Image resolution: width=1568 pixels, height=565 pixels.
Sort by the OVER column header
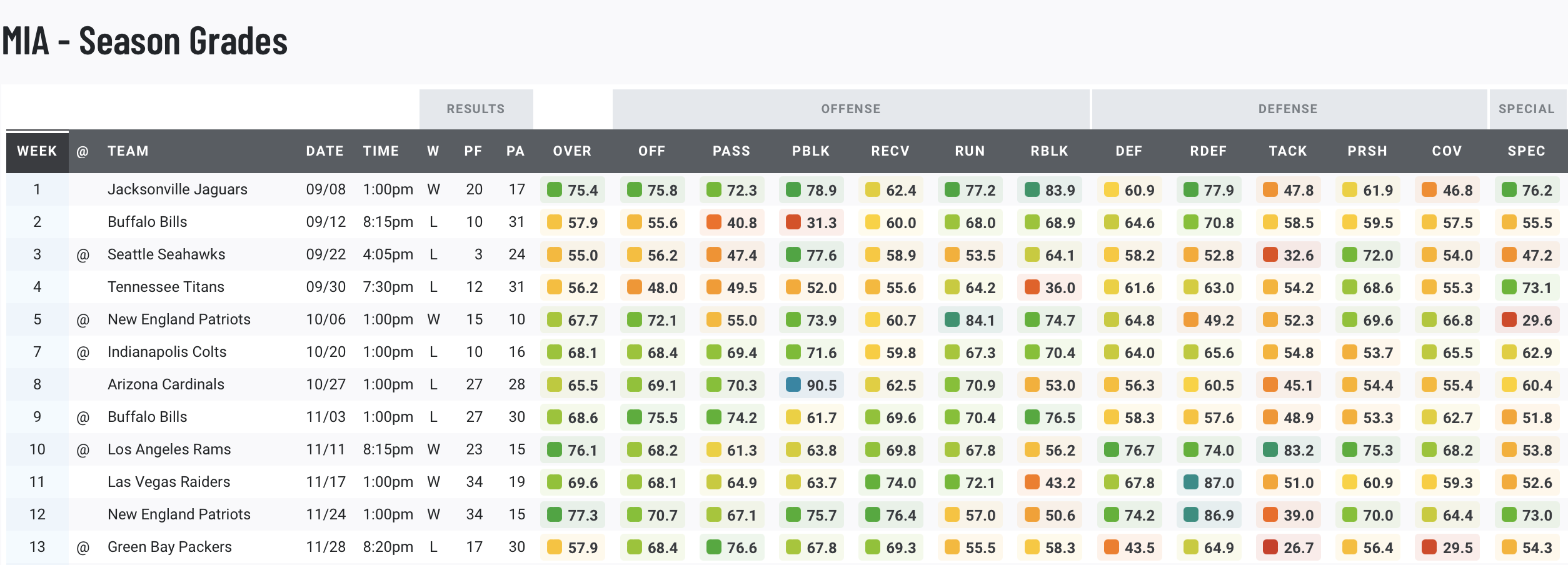[571, 151]
